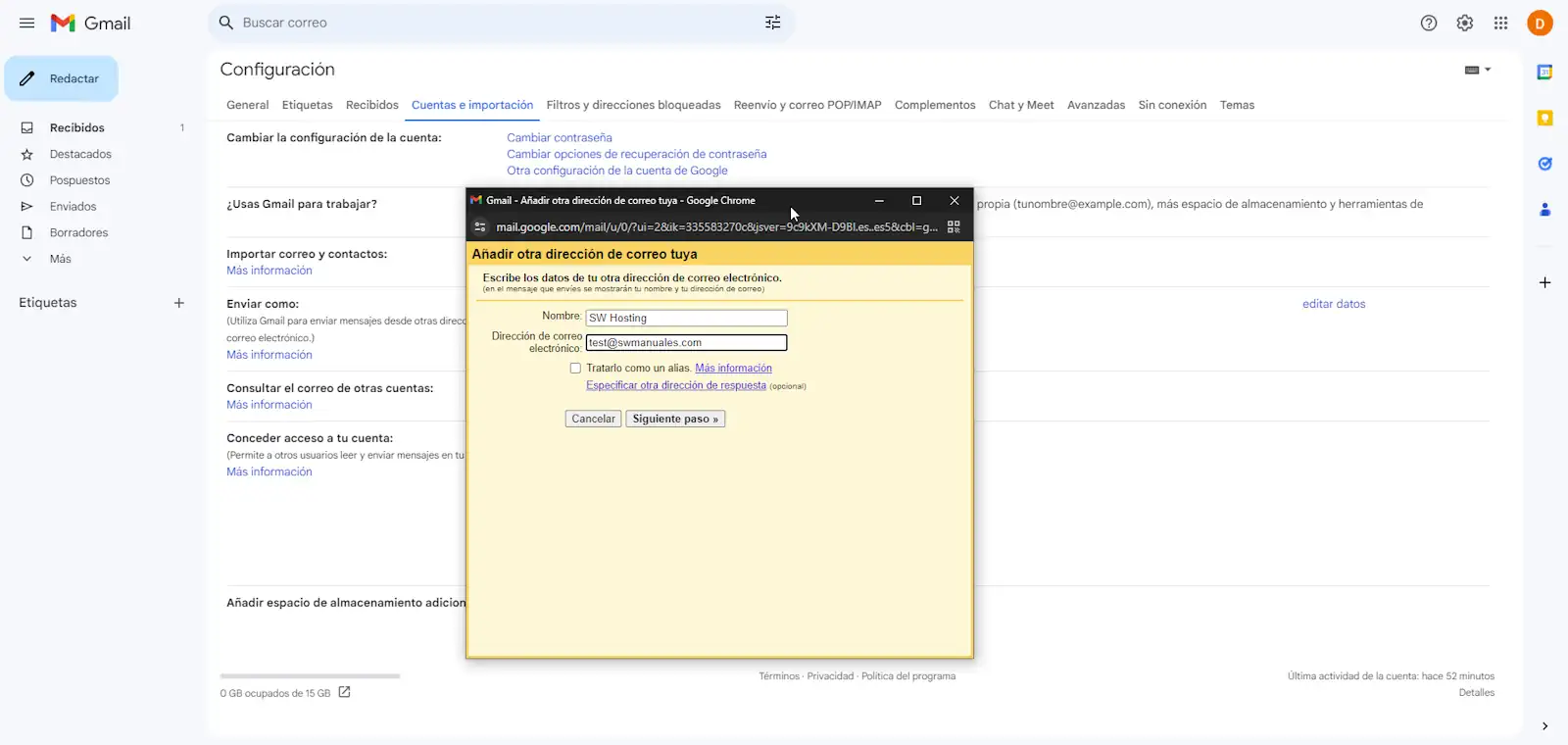
Task: Get add-ons plus icon in side panel
Action: [x=1544, y=282]
